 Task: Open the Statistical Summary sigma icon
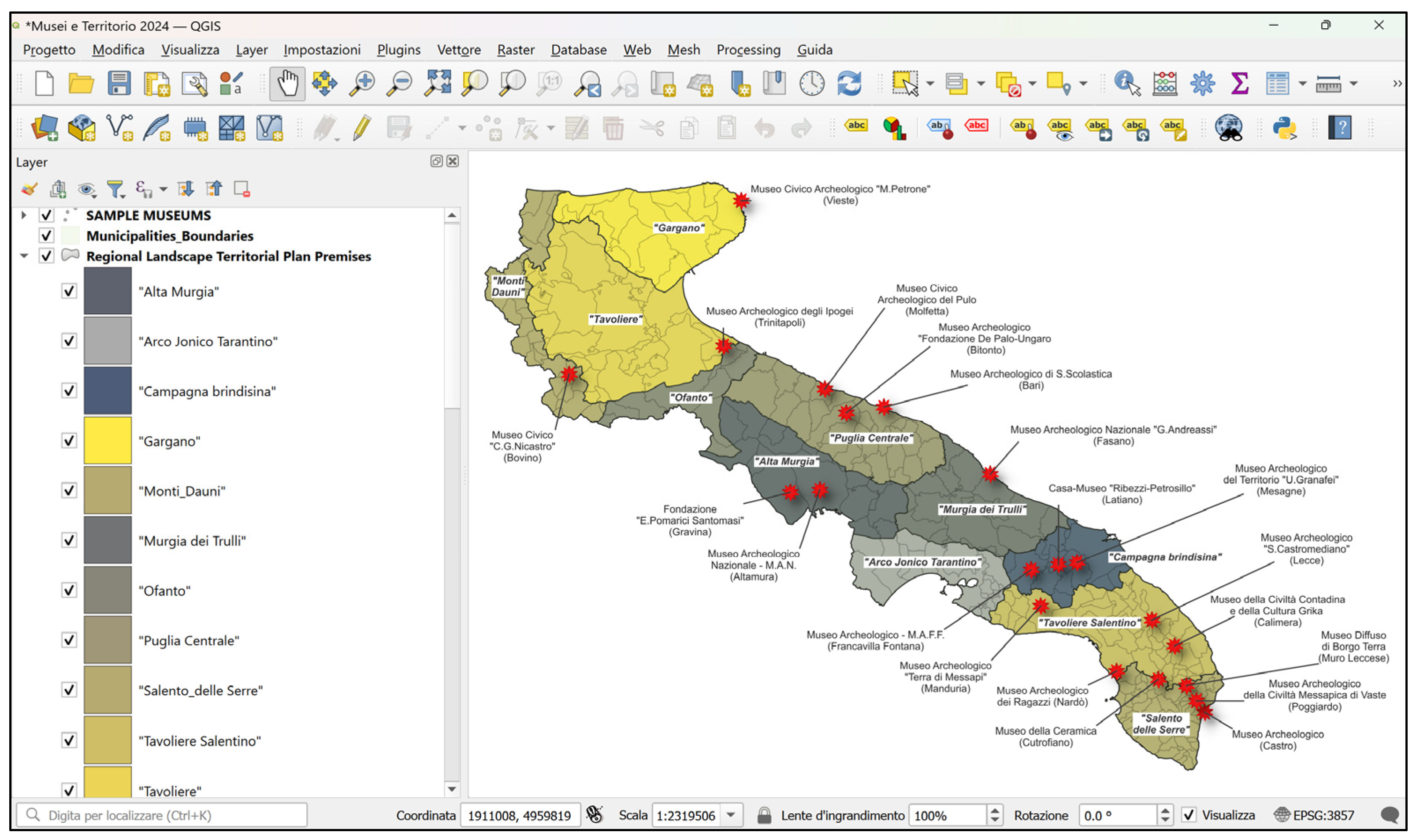tap(1239, 84)
